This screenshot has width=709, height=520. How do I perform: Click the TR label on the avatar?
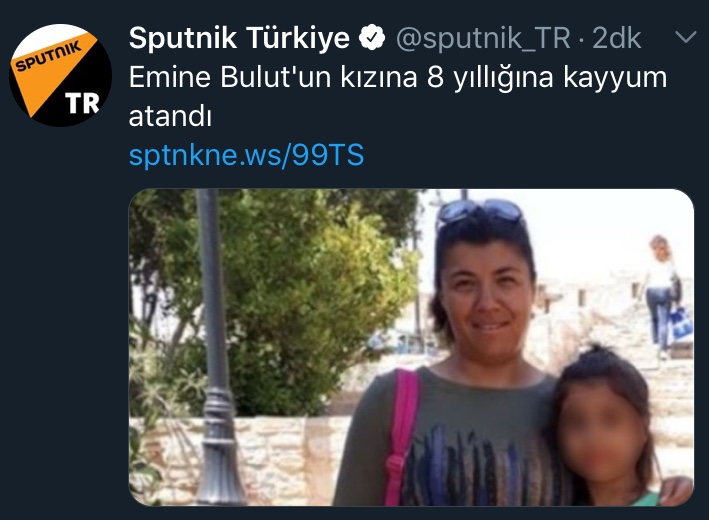point(82,104)
